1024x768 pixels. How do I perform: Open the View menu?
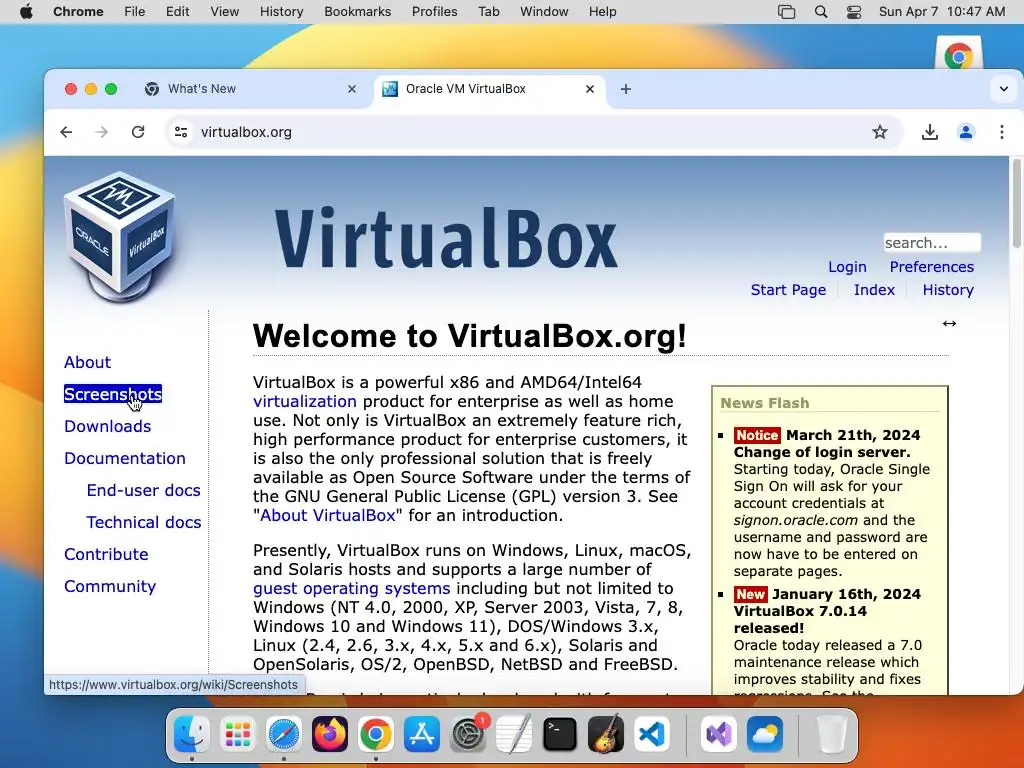[225, 12]
